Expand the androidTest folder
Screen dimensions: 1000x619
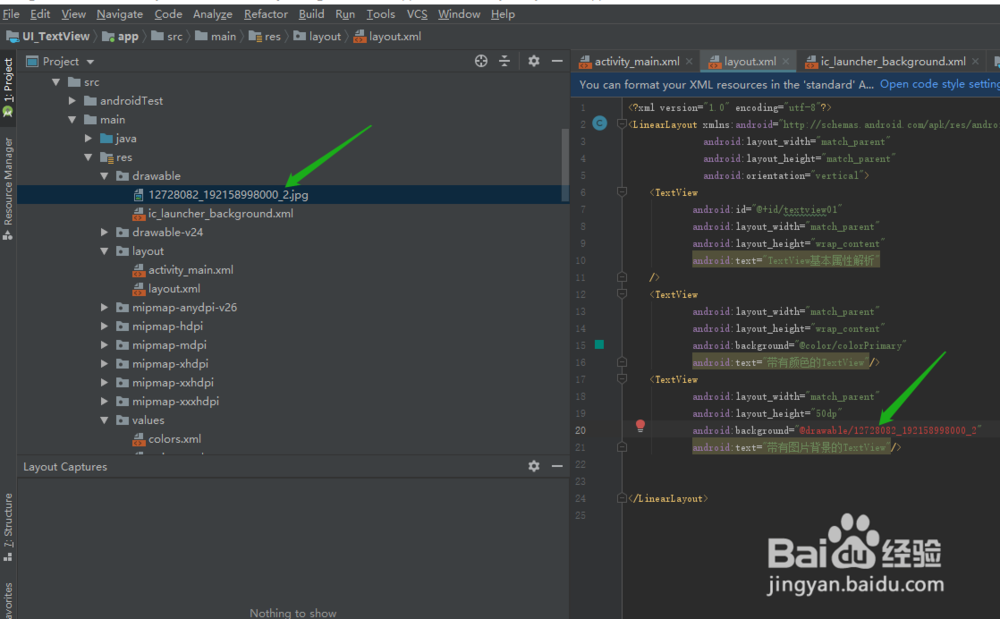pyautogui.click(x=72, y=101)
